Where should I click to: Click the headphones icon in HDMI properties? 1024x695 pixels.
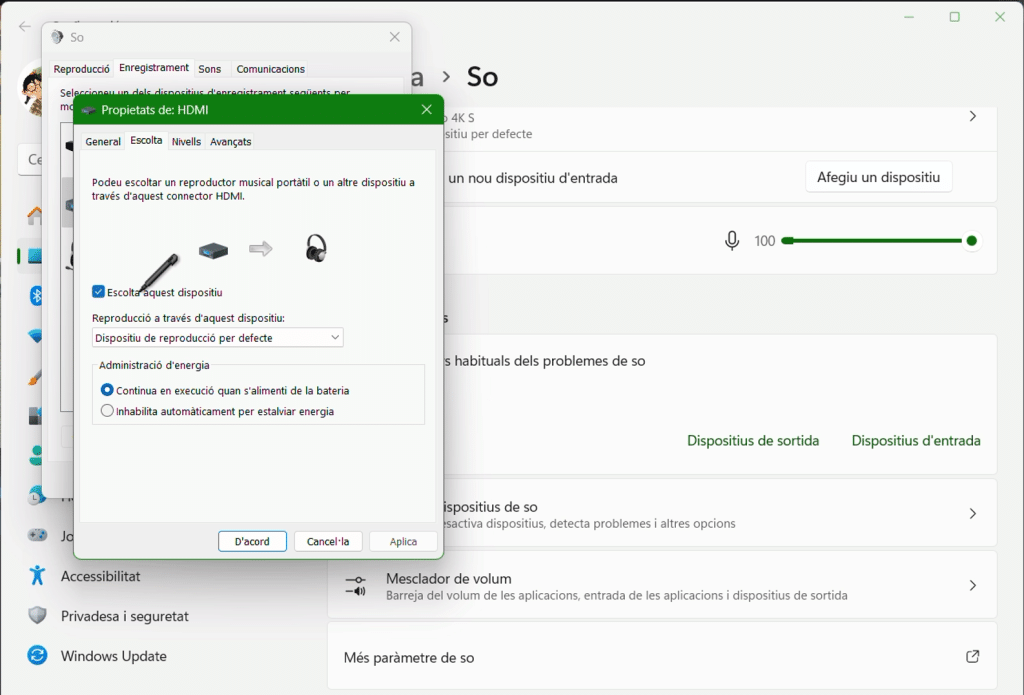[316, 249]
